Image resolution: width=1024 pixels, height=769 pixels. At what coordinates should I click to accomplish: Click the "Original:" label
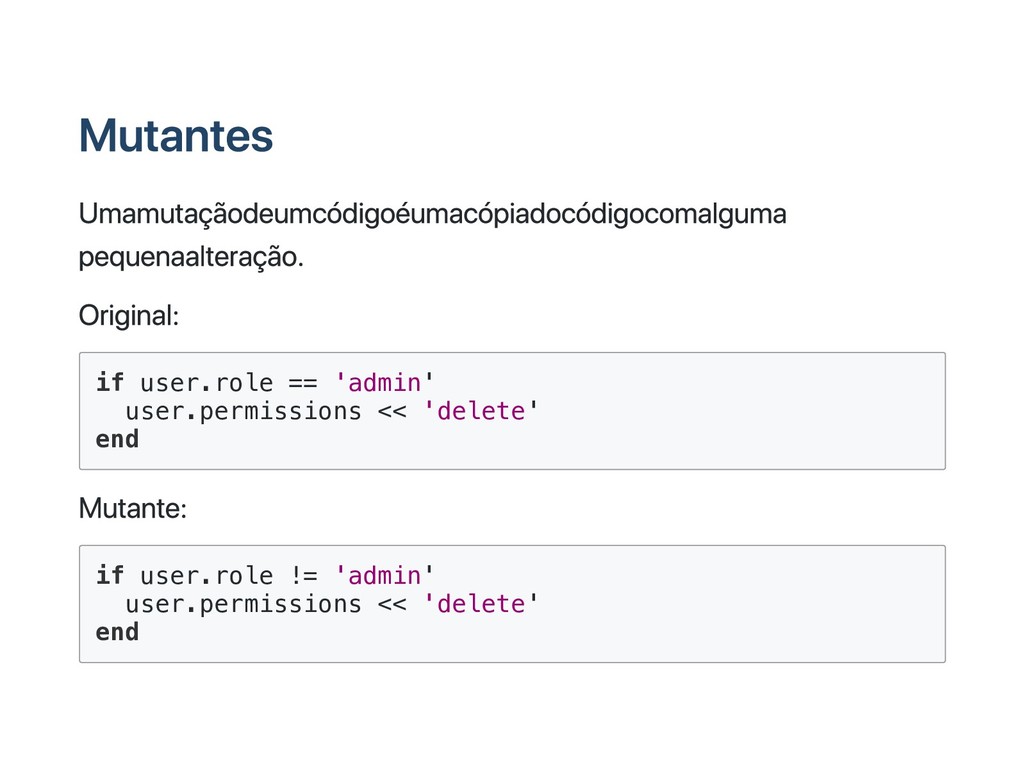click(129, 315)
